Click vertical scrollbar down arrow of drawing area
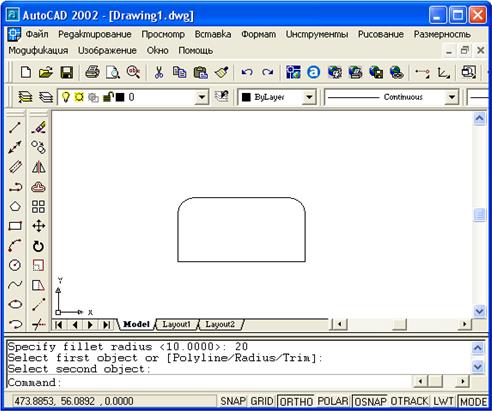The width and height of the screenshot is (492, 411). click(479, 311)
